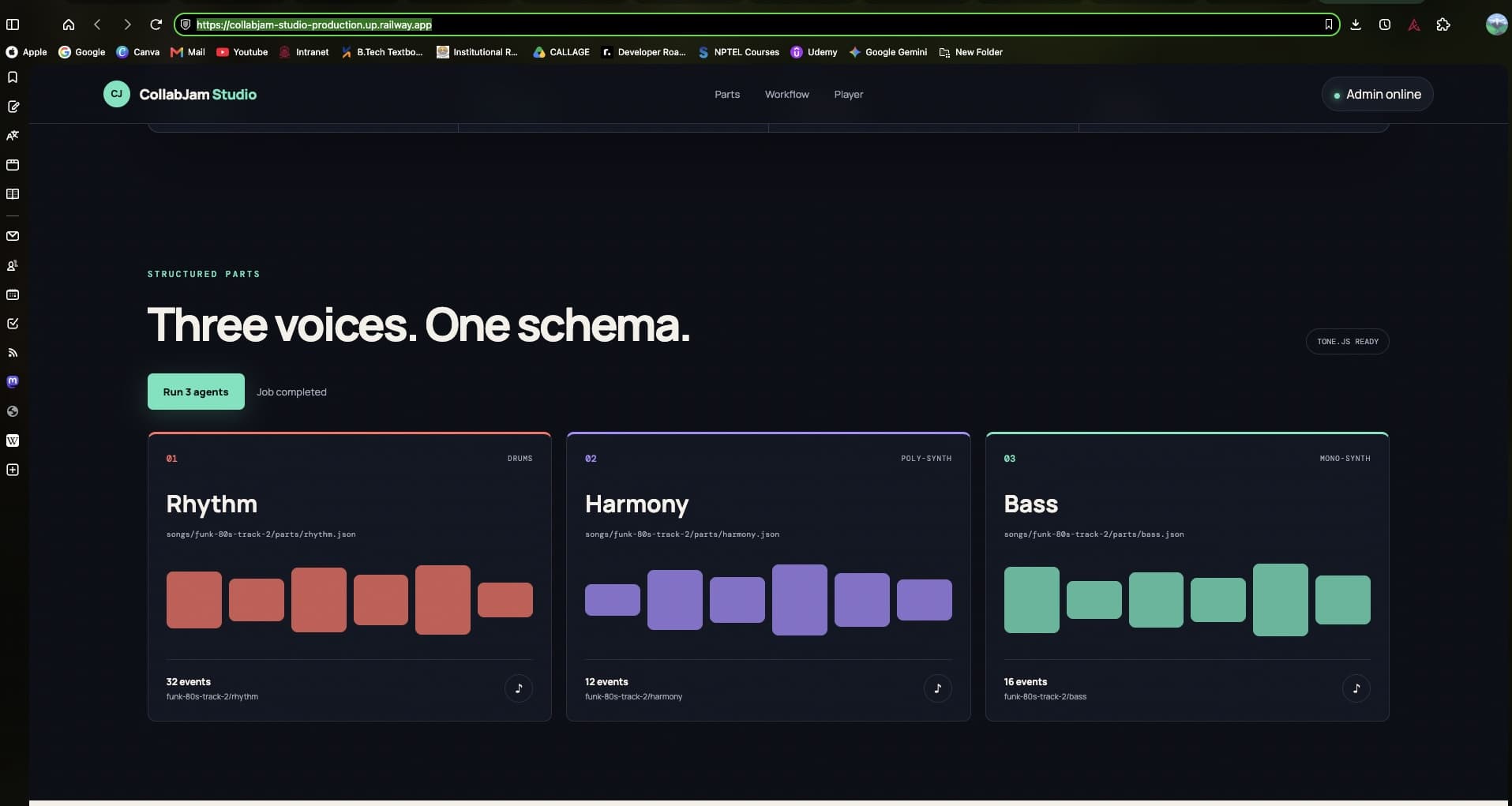
Task: Open the Google Gemini bookmark
Action: pyautogui.click(x=887, y=52)
